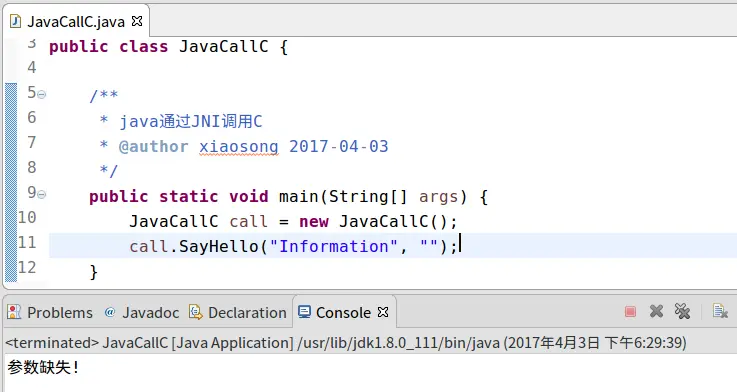Click the Clear Console icon

[x=720, y=311]
